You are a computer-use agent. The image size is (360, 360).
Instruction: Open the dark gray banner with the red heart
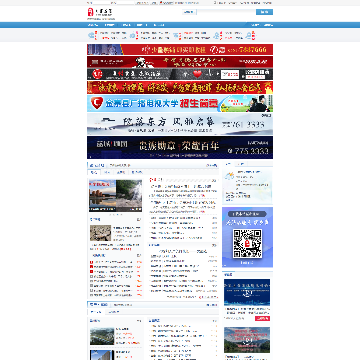(180, 74)
